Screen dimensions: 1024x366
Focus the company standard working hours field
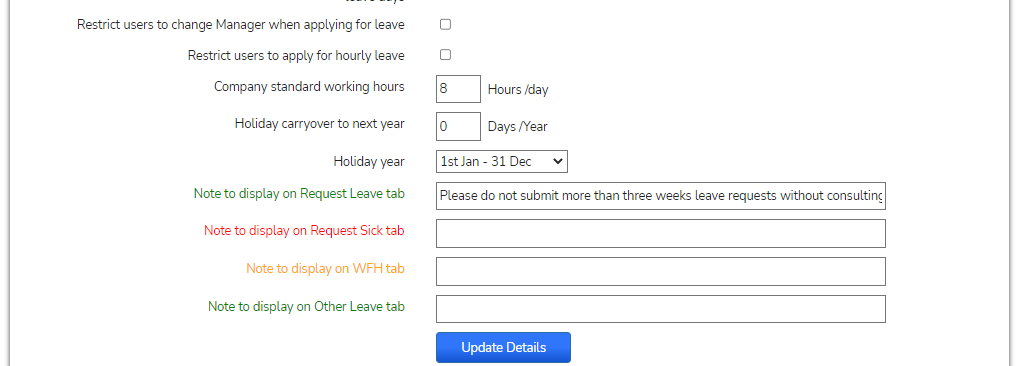[458, 88]
